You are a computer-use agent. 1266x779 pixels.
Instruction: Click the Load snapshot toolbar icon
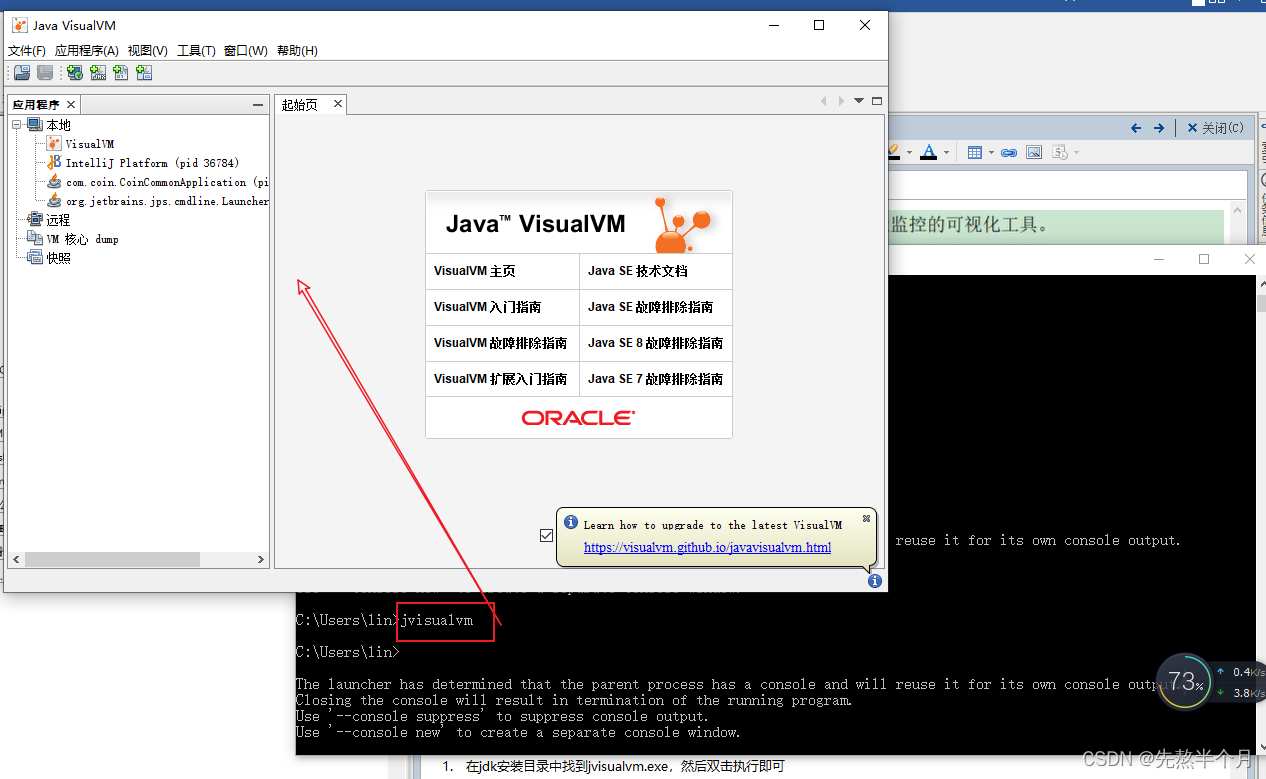coord(21,72)
